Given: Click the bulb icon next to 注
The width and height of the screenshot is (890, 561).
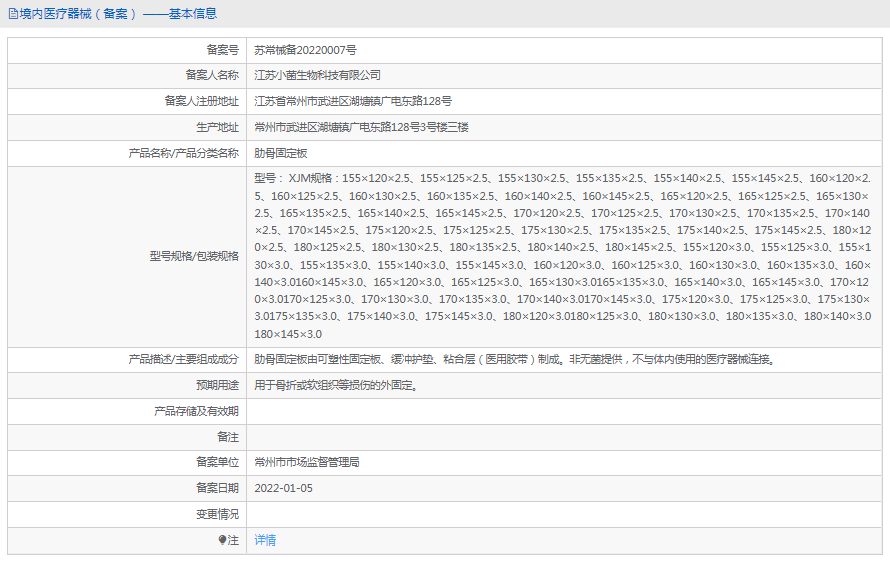Looking at the screenshot, I should pyautogui.click(x=222, y=540).
